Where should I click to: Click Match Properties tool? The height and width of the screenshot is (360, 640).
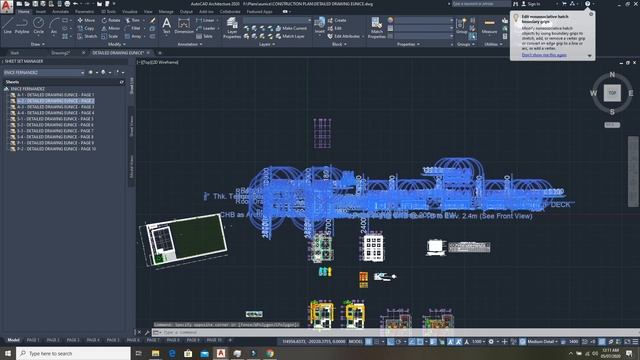(x=376, y=28)
